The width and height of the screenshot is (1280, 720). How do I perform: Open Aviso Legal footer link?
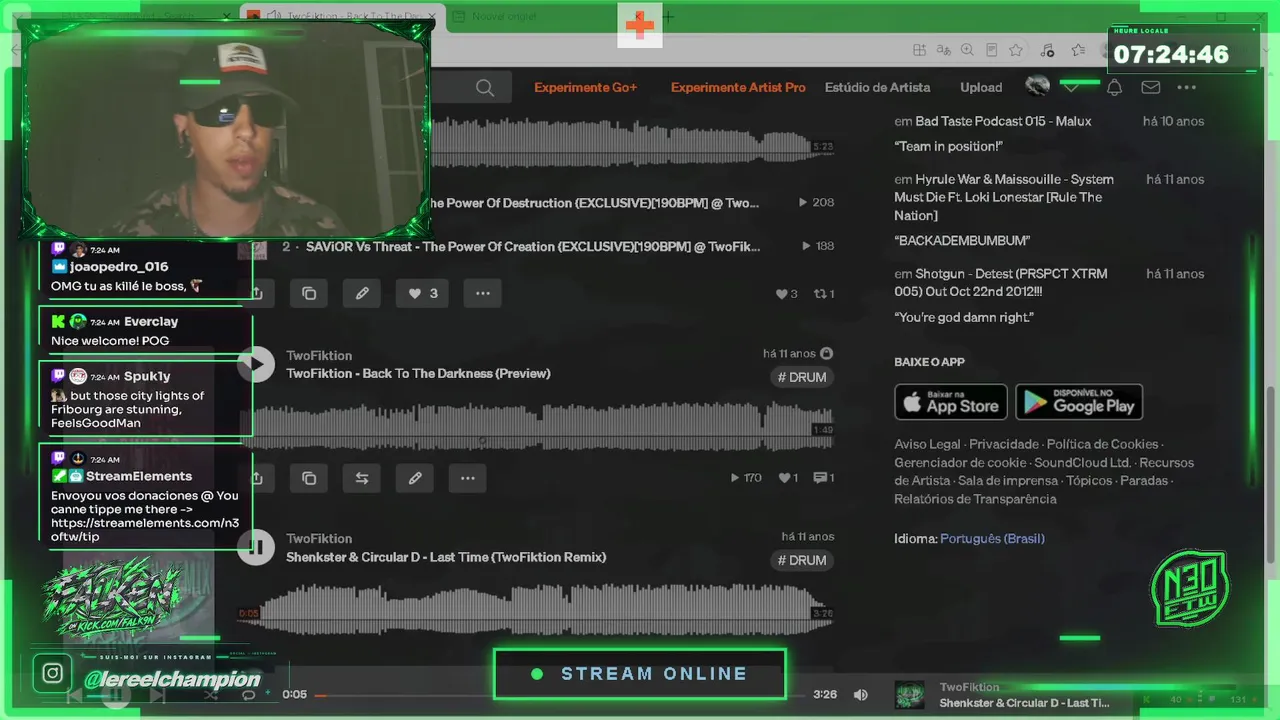pos(927,444)
